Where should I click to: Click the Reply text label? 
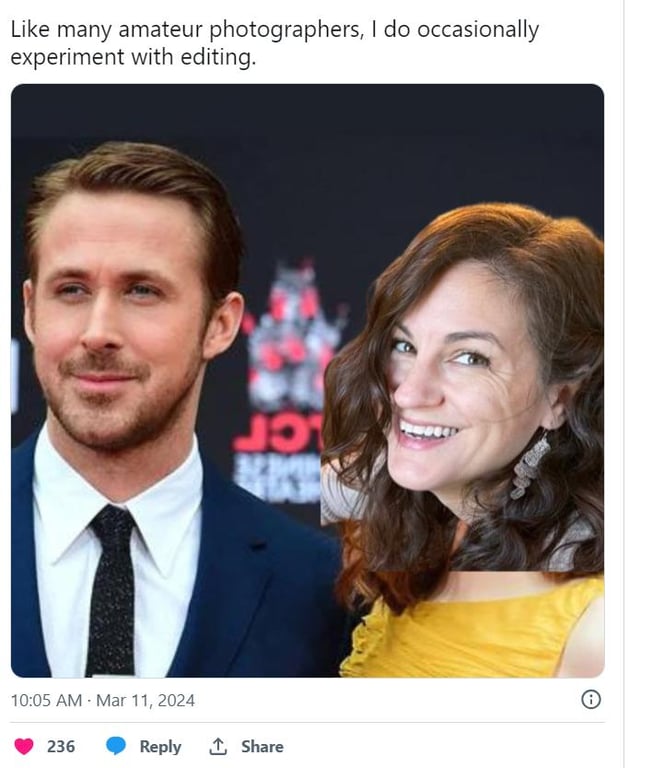coord(160,746)
